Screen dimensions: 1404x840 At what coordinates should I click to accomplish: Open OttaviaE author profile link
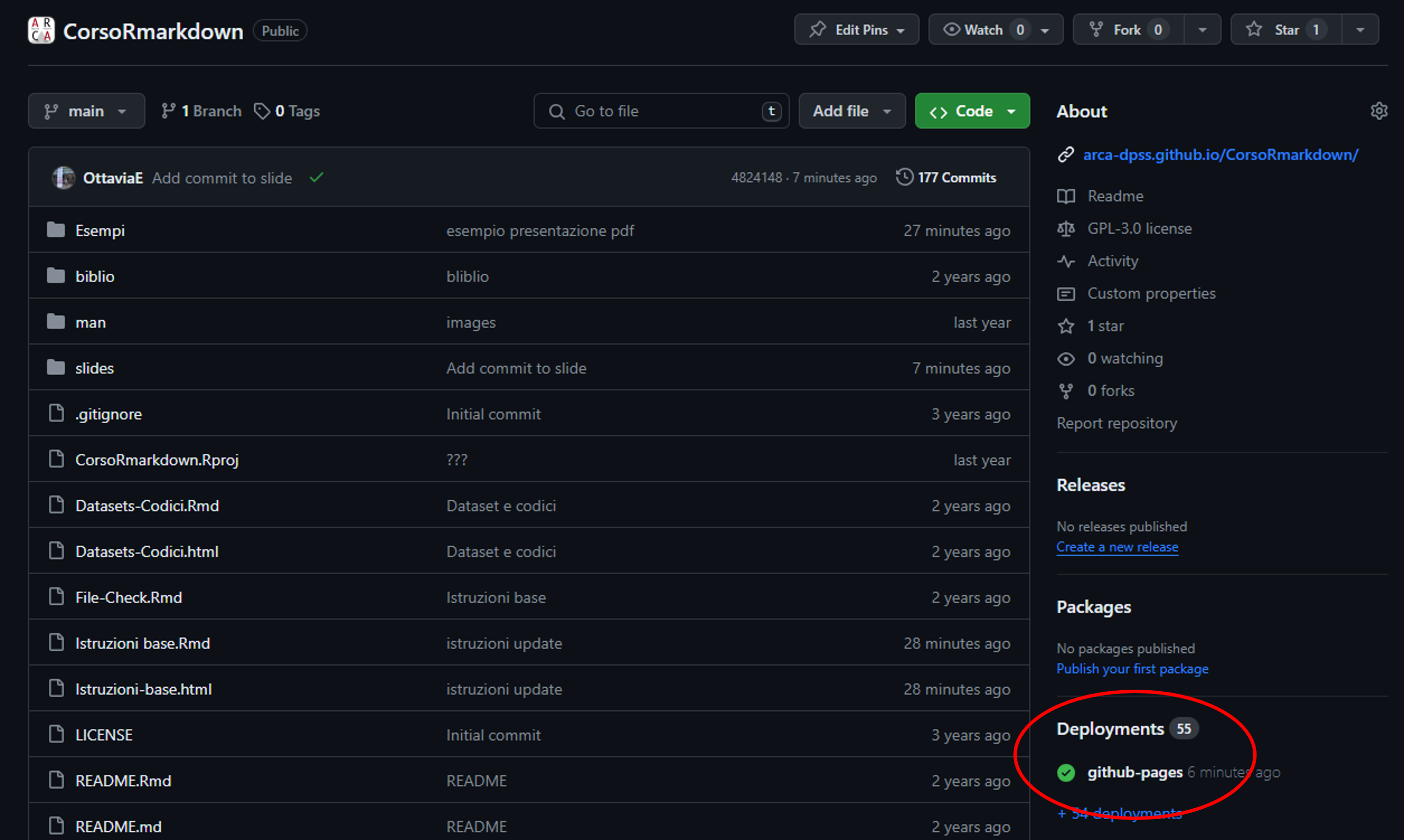tap(113, 178)
